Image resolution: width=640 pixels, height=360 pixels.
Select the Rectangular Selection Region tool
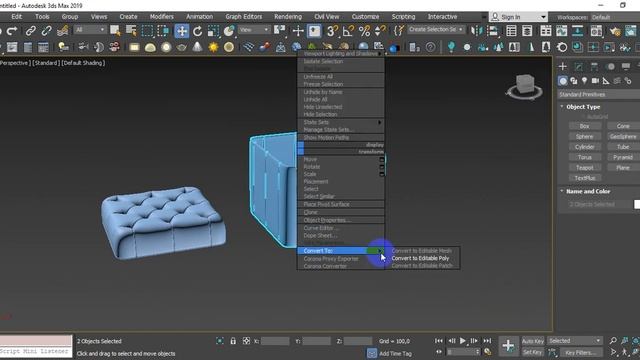147,31
